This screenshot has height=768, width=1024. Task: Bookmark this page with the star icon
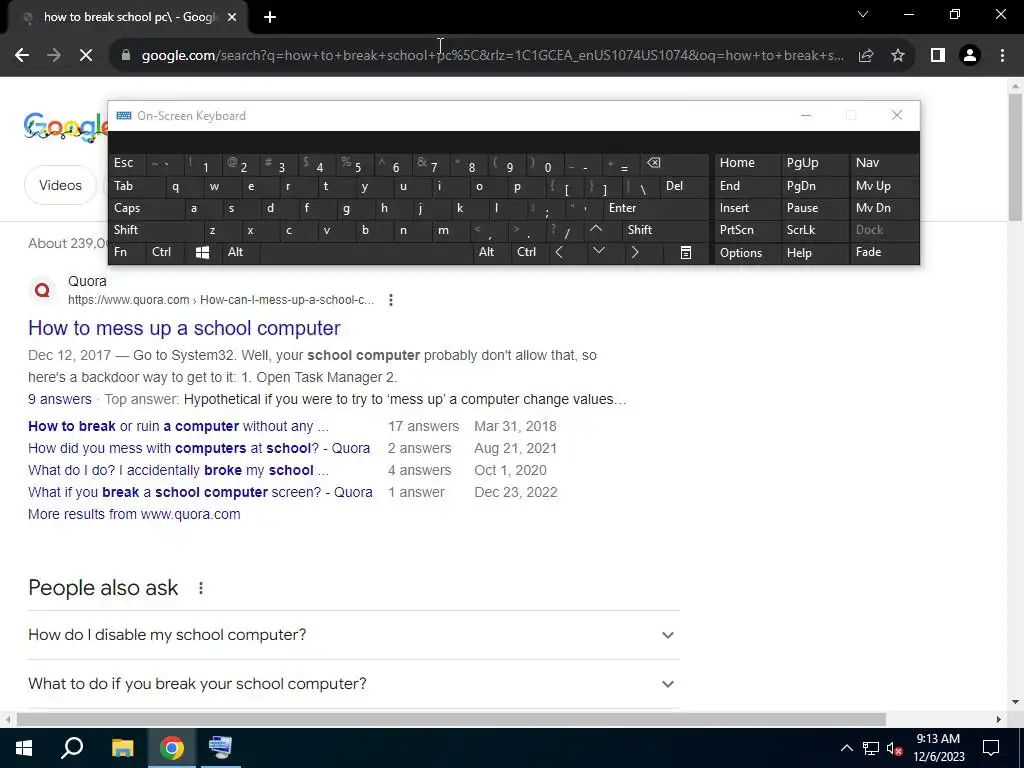(898, 56)
